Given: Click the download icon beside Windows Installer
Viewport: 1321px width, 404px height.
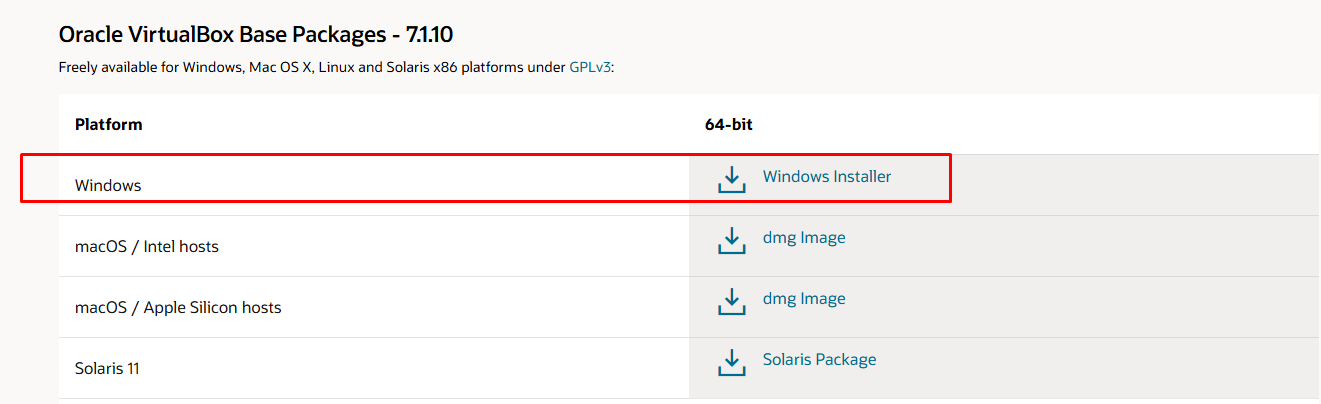Looking at the screenshot, I should coord(732,179).
